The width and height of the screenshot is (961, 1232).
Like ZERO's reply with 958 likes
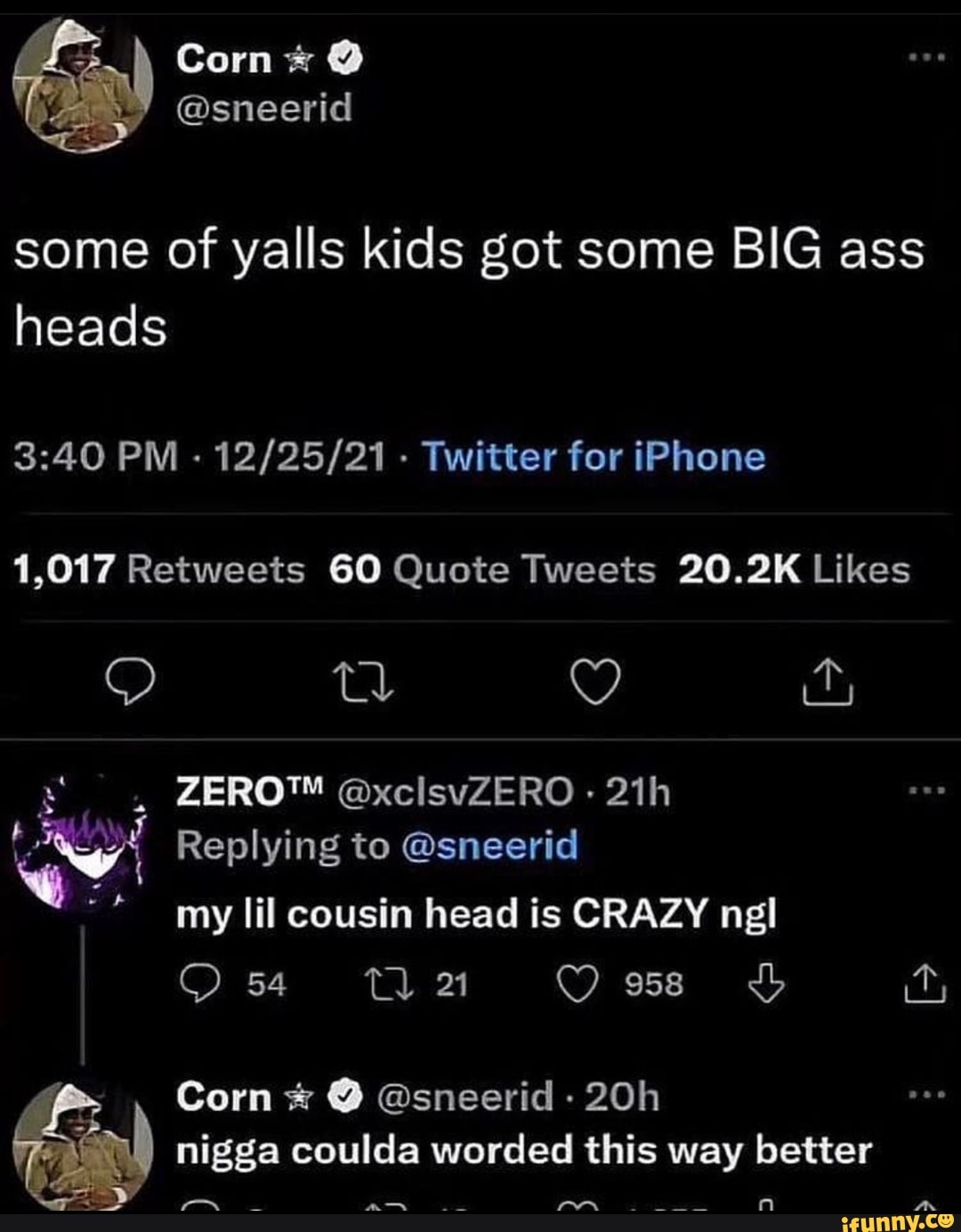coord(578,984)
